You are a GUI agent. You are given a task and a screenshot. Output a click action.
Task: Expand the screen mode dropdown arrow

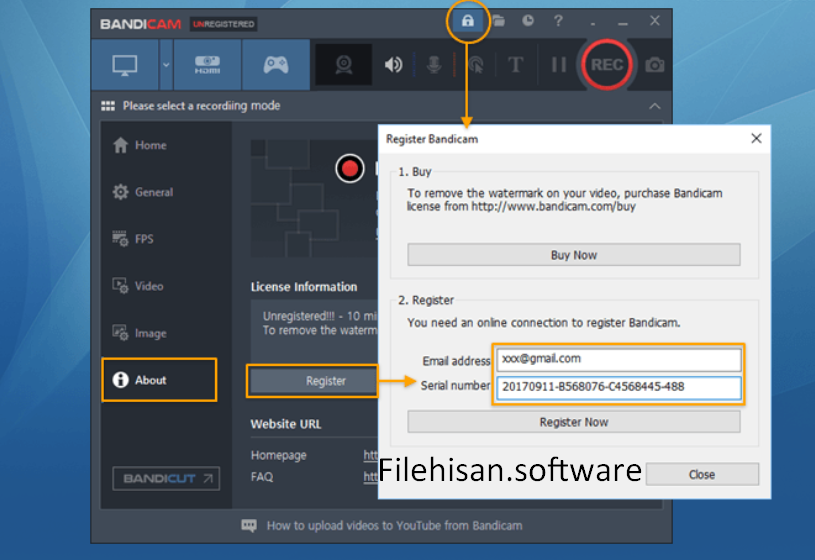coord(166,65)
